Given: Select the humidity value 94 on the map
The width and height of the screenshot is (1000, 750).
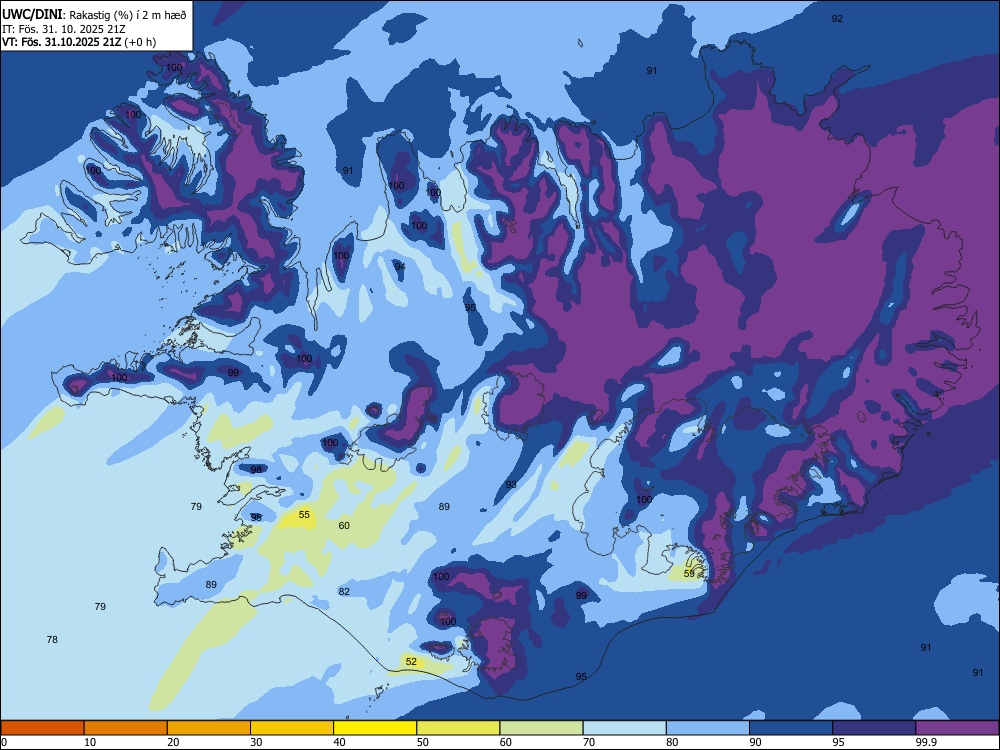Looking at the screenshot, I should coord(399,266).
